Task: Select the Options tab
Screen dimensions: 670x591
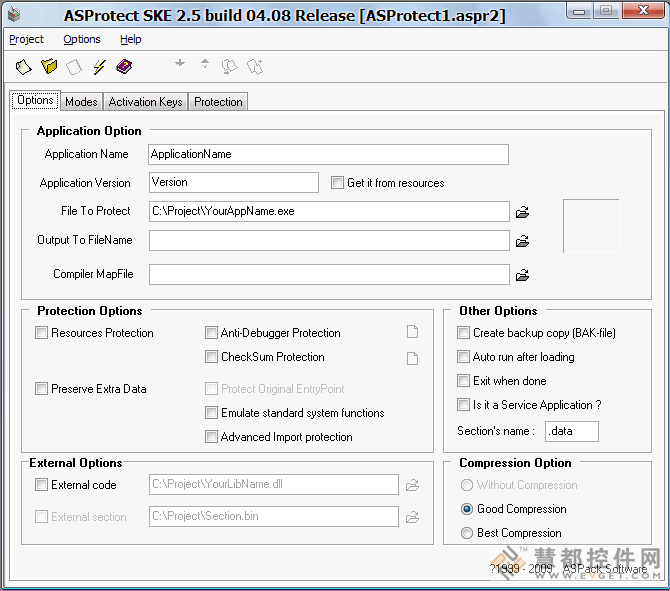Action: 35,100
